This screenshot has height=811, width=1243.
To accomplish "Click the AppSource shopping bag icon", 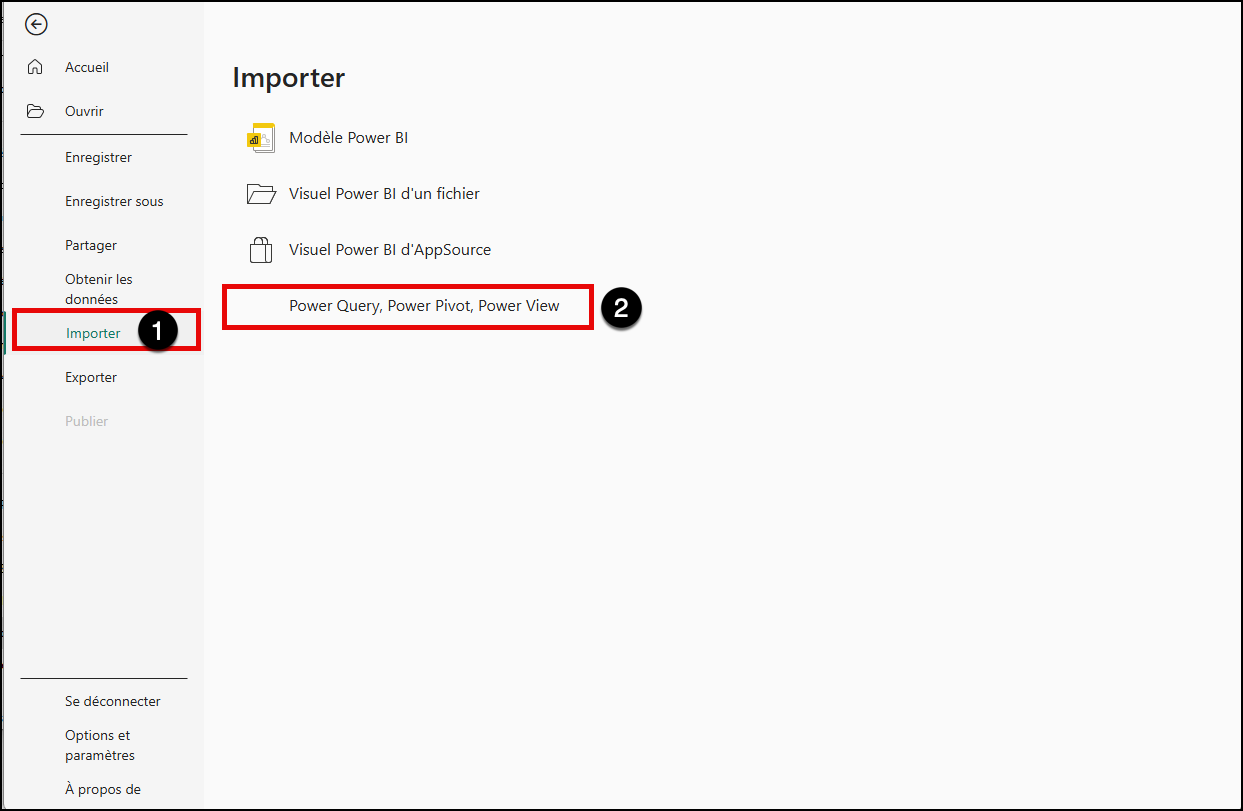I will (260, 250).
